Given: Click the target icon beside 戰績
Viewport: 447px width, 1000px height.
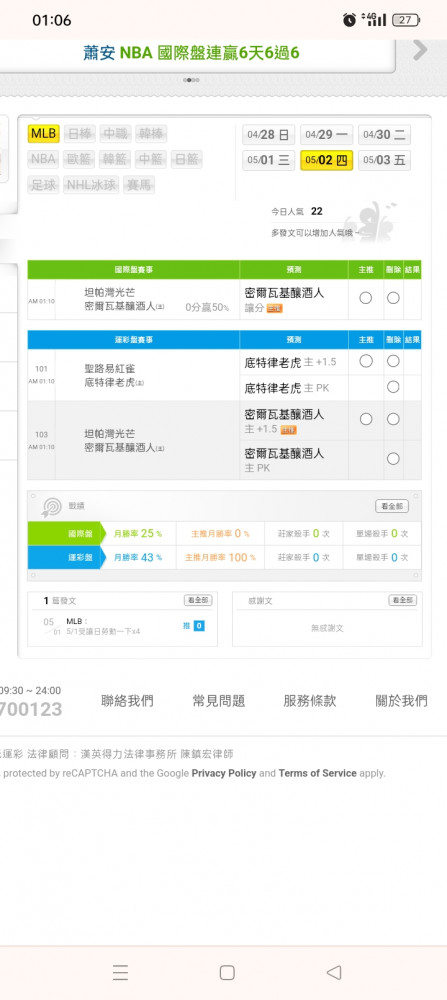Looking at the screenshot, I should (x=51, y=506).
